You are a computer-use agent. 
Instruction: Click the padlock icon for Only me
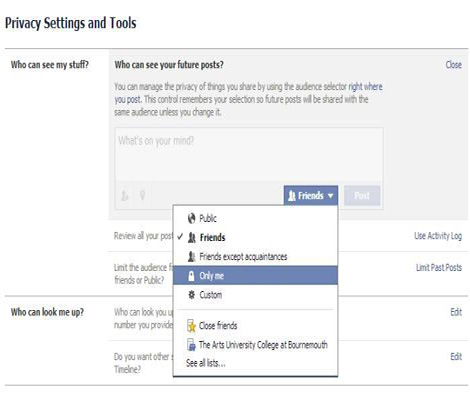tap(191, 276)
